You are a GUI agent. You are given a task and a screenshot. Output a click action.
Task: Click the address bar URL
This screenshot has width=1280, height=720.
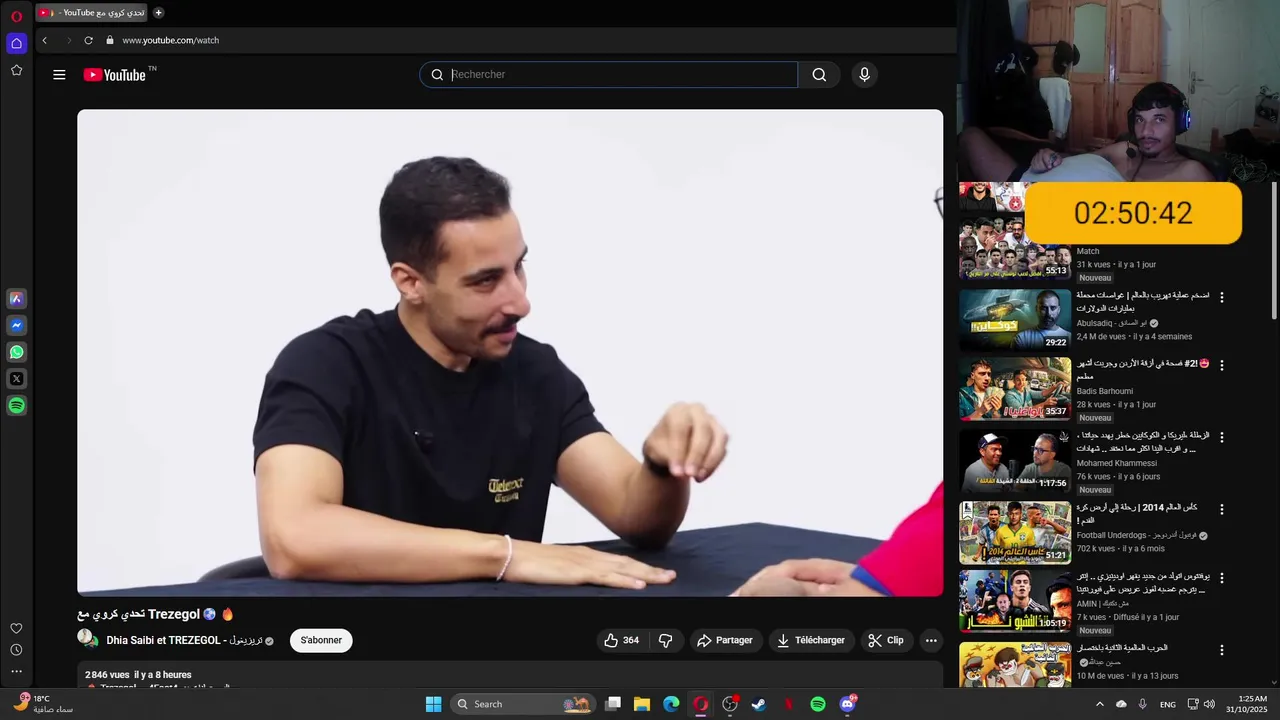pos(170,40)
